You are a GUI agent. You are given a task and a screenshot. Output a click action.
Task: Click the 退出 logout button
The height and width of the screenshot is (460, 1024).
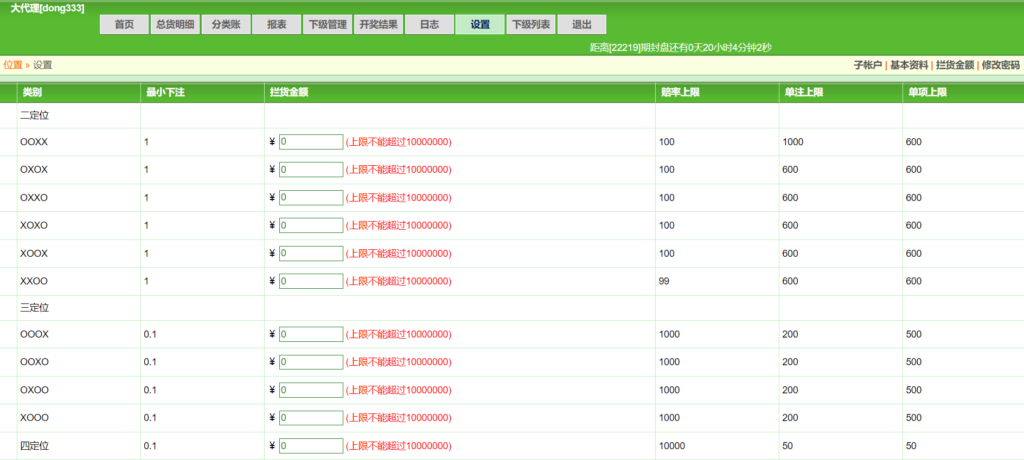point(580,25)
